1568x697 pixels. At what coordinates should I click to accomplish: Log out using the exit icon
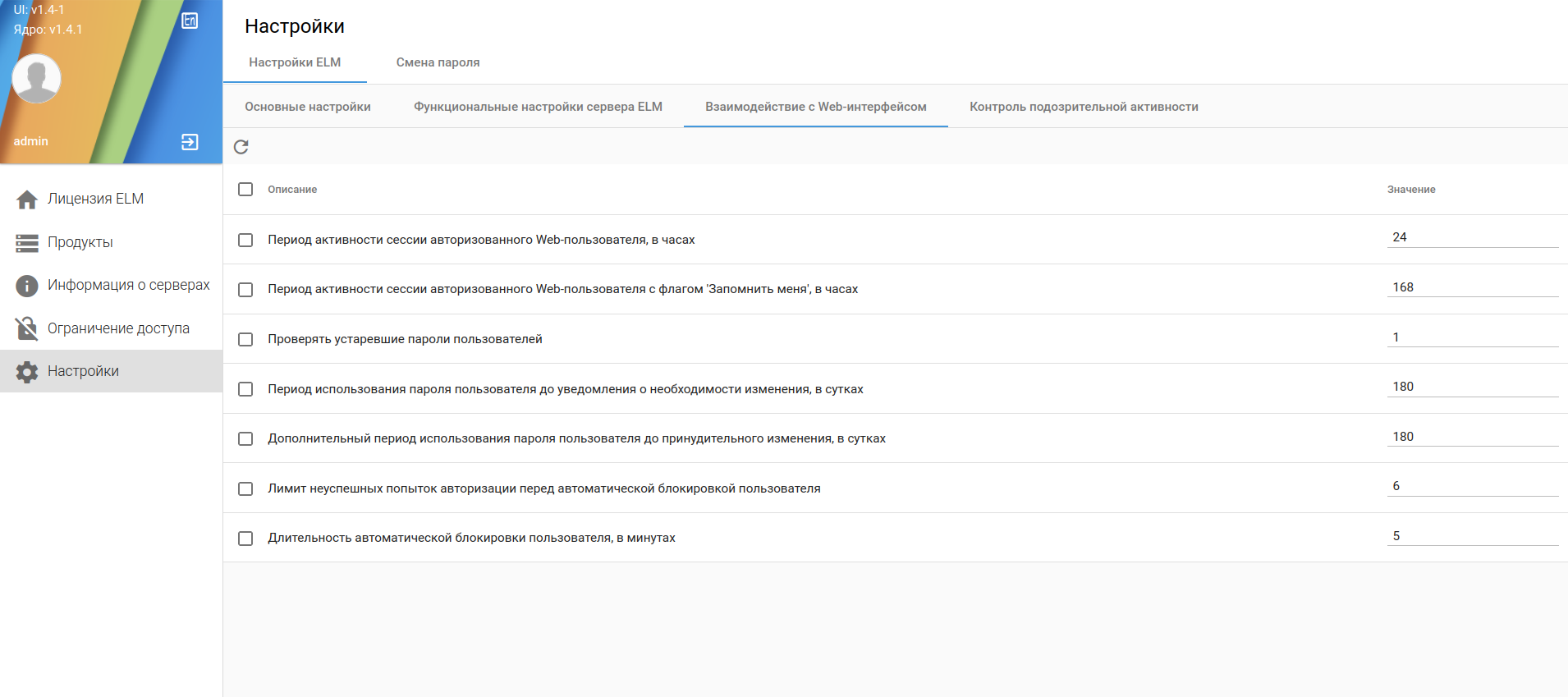190,142
